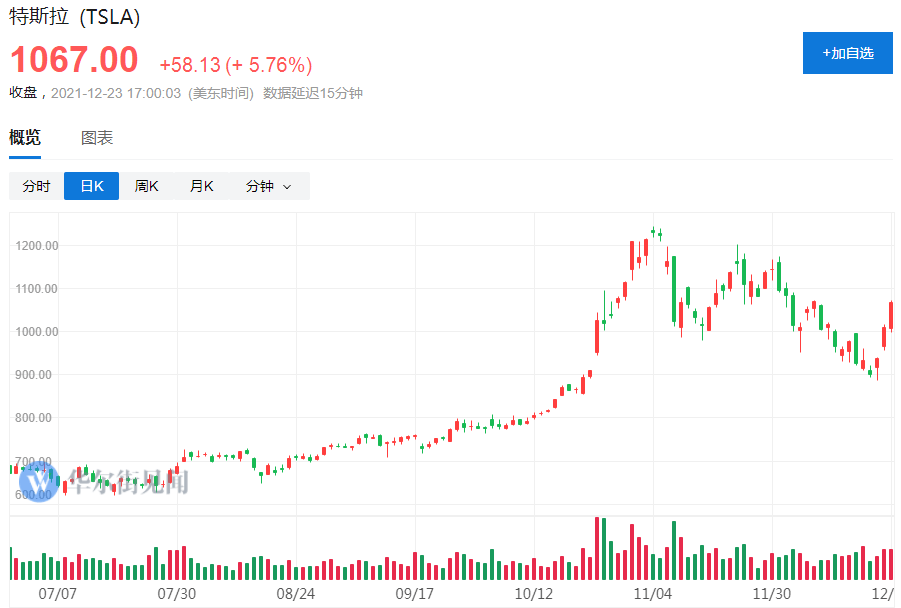Switch to the 图表 chart tab

(96, 137)
